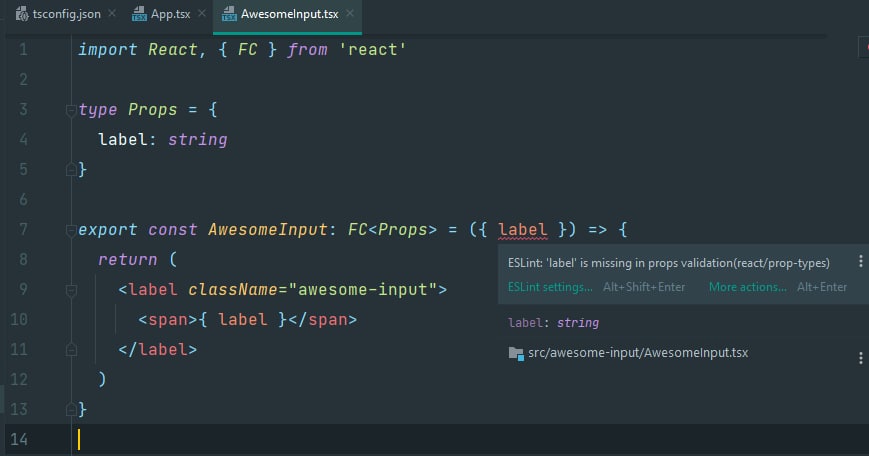
Task: Open More actions link in tooltip
Action: [x=747, y=287]
